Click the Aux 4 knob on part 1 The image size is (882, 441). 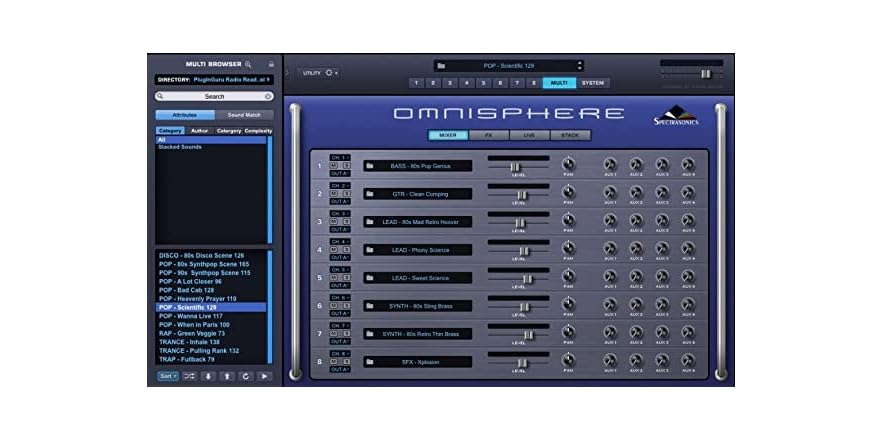click(x=688, y=164)
